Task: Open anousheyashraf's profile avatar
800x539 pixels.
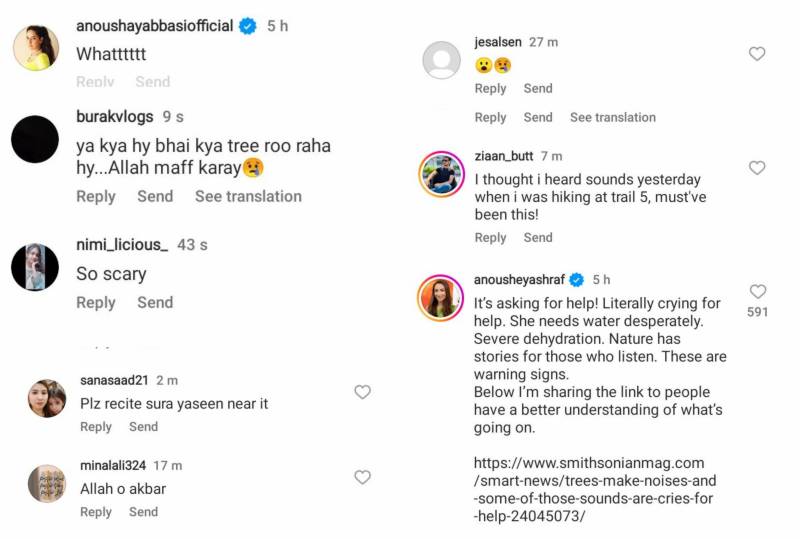Action: click(441, 297)
